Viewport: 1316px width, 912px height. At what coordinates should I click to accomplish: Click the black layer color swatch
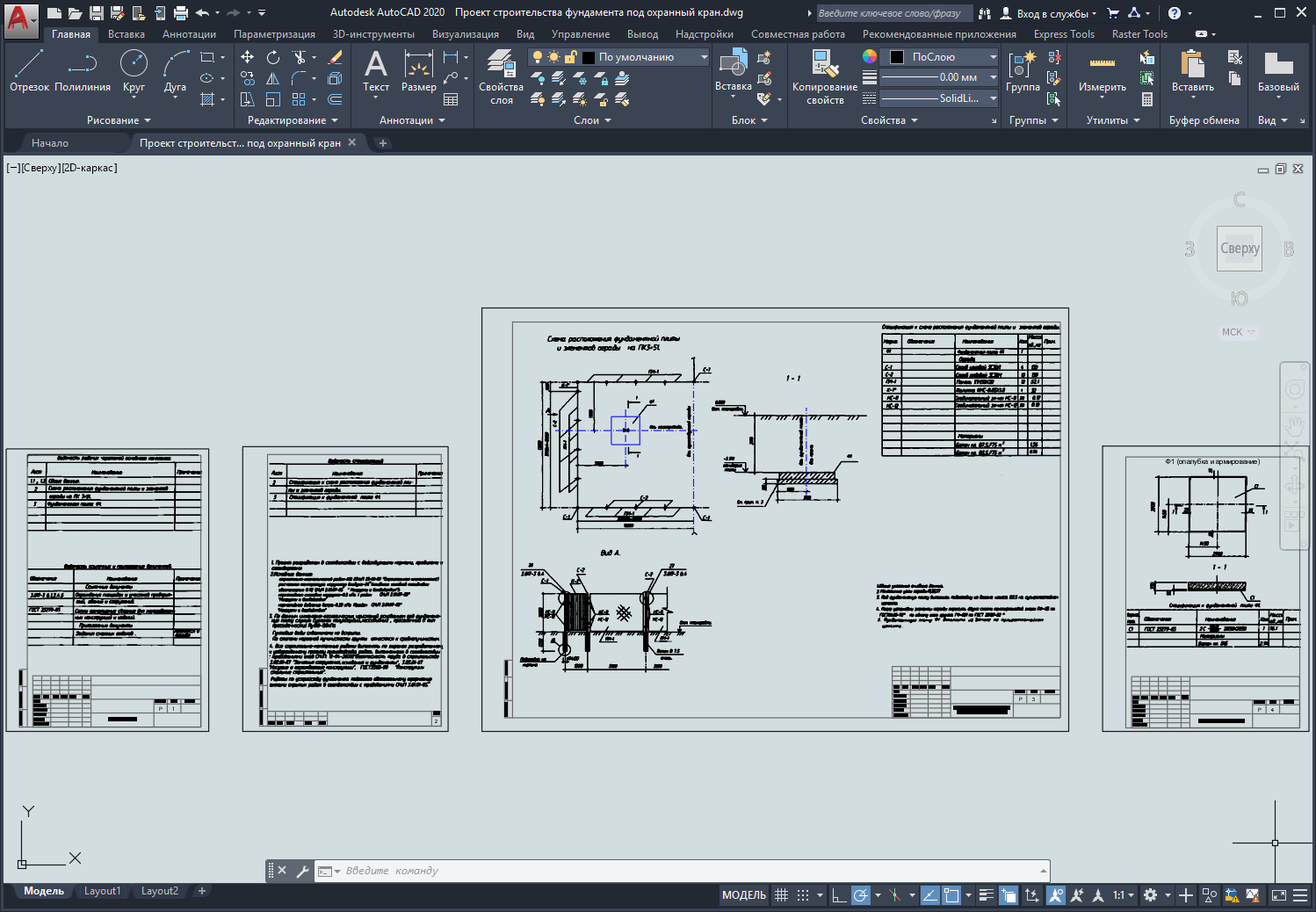coord(589,57)
